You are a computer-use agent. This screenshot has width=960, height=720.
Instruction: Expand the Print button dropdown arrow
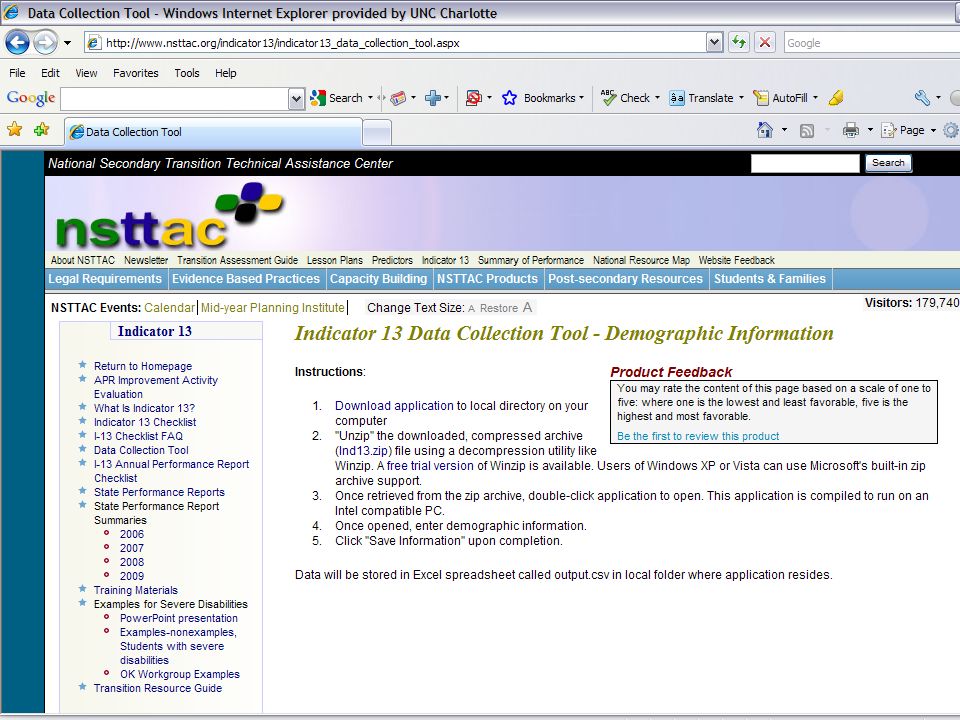click(x=869, y=130)
